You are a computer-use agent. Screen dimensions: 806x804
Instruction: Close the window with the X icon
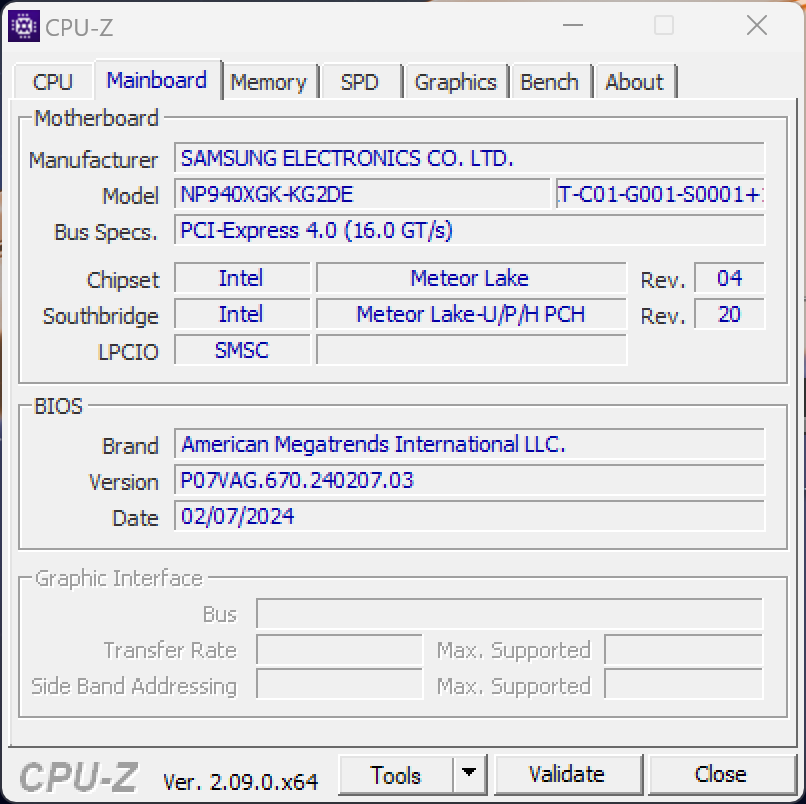coord(757,25)
